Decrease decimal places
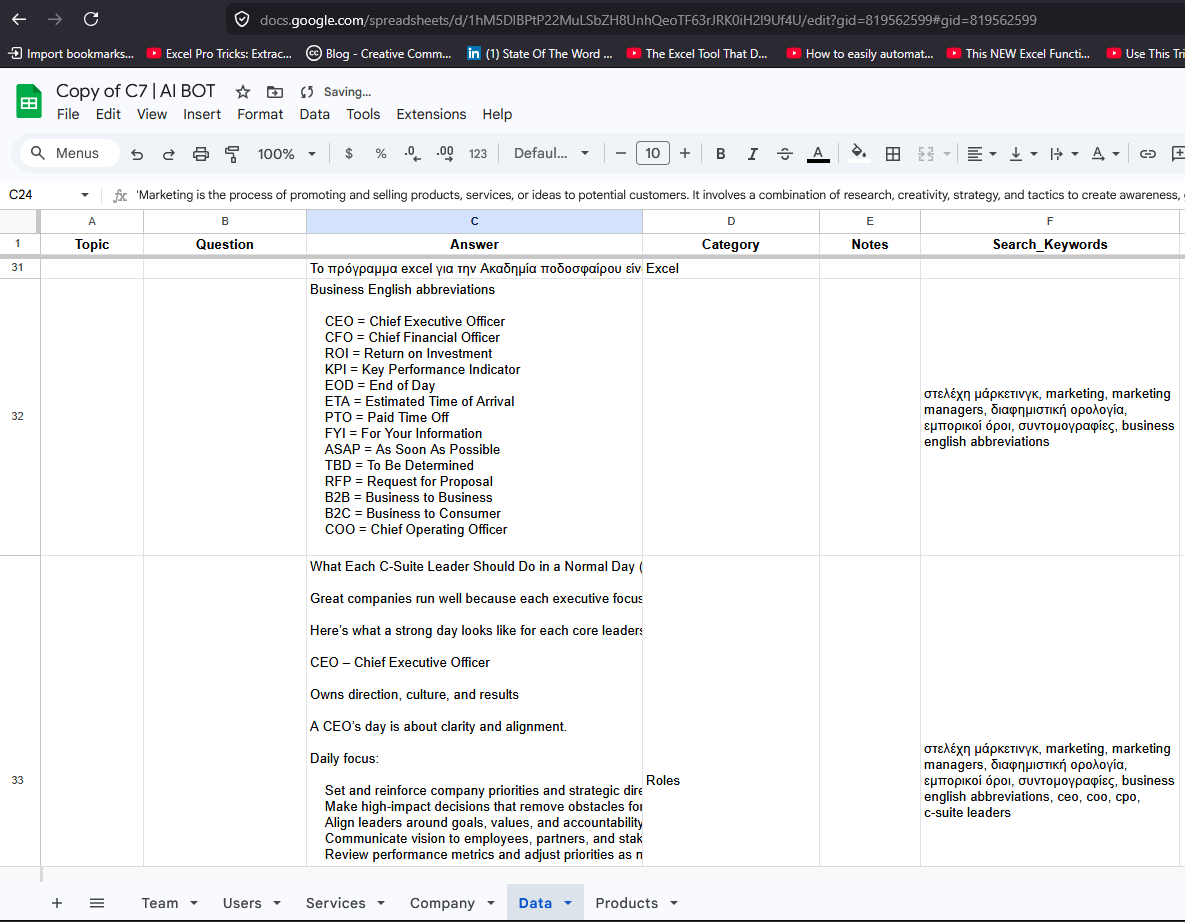1185x922 pixels. [x=413, y=153]
